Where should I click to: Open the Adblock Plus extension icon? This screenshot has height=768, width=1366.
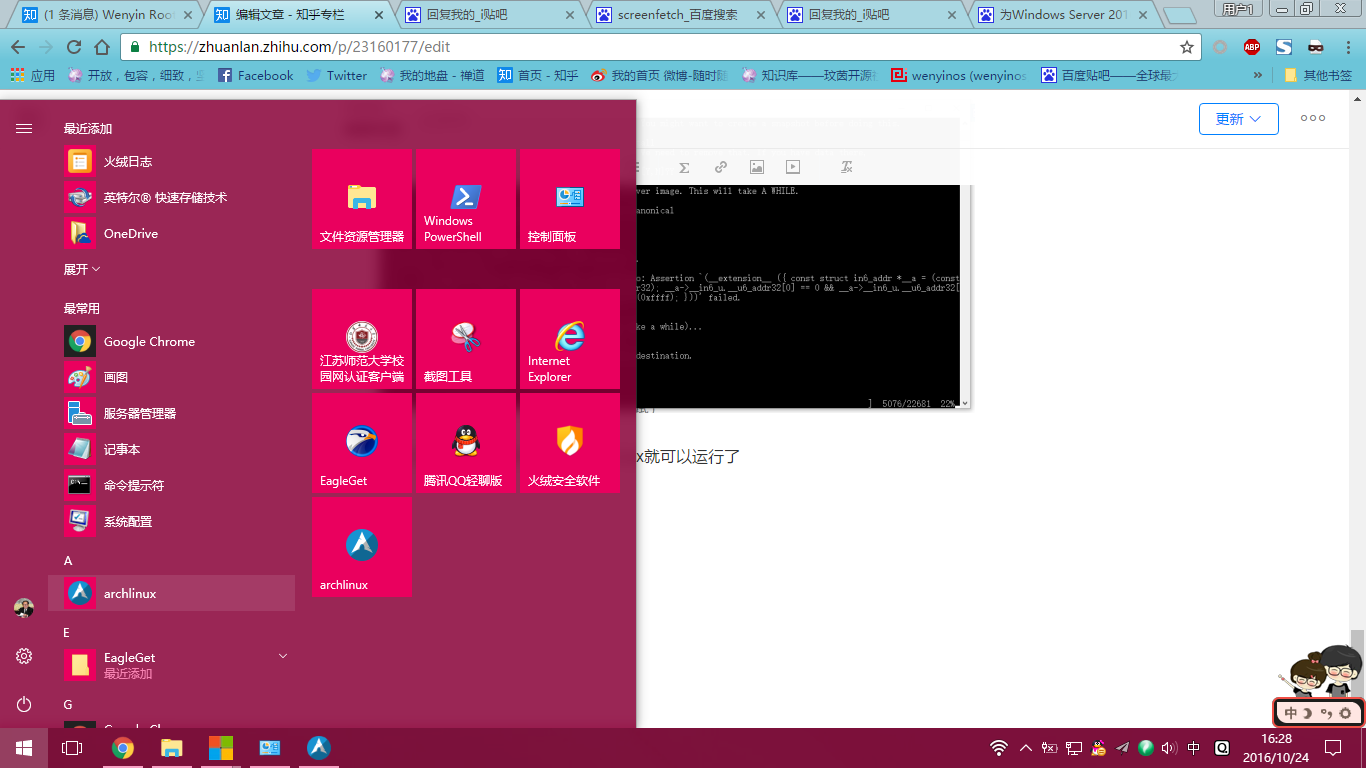coord(1250,46)
